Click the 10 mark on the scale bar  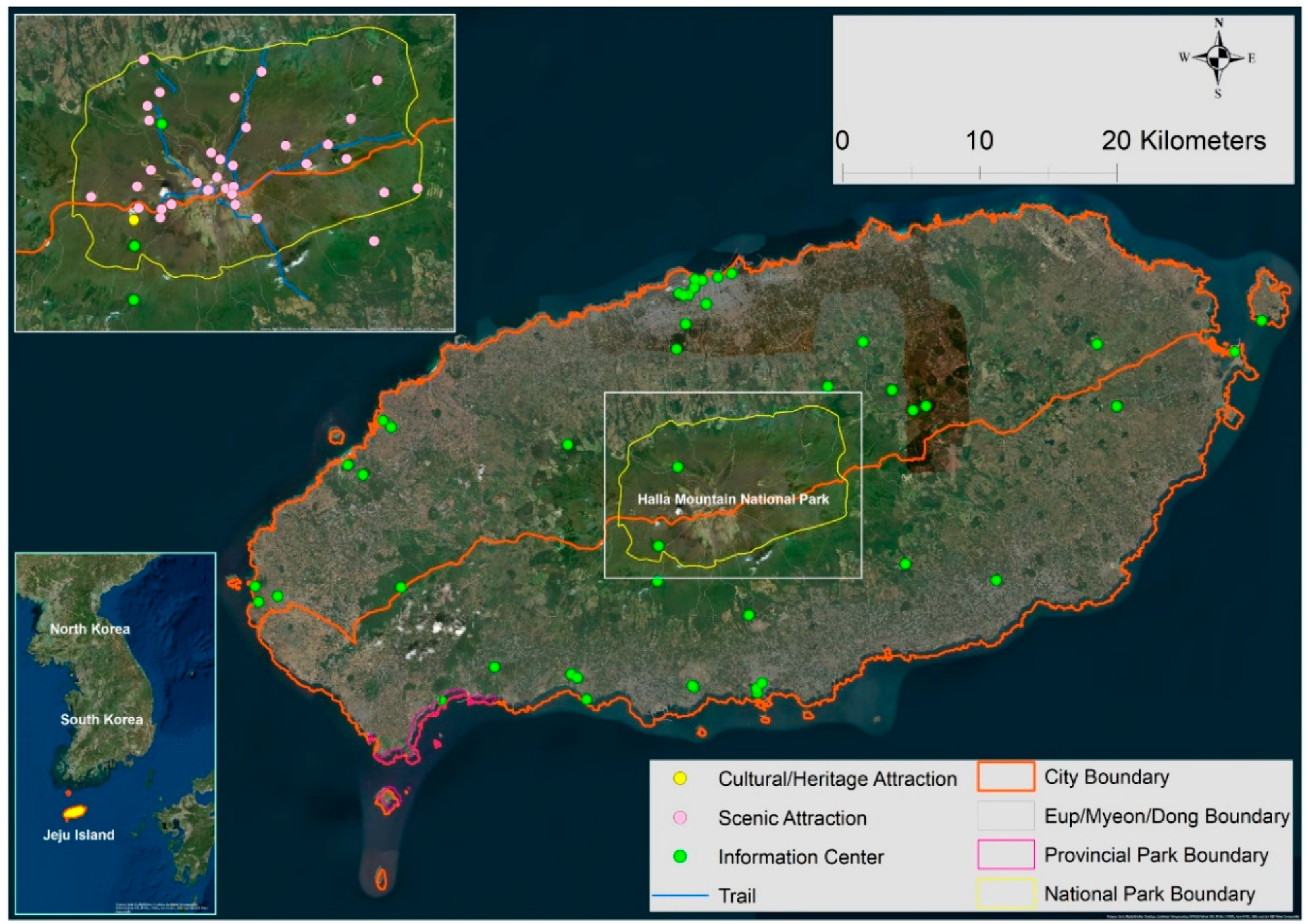979,141
